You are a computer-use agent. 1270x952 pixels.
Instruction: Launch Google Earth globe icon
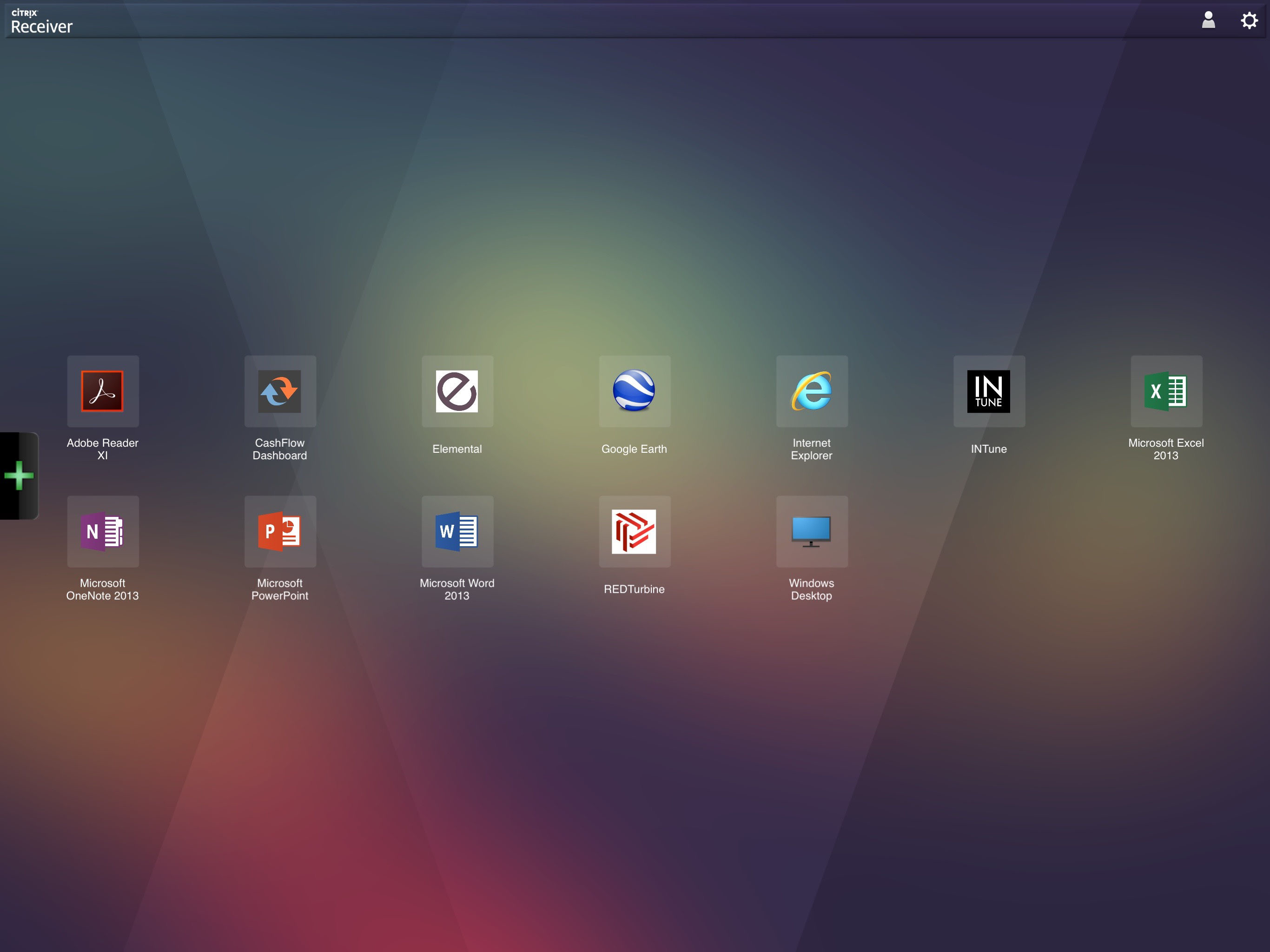tap(634, 391)
